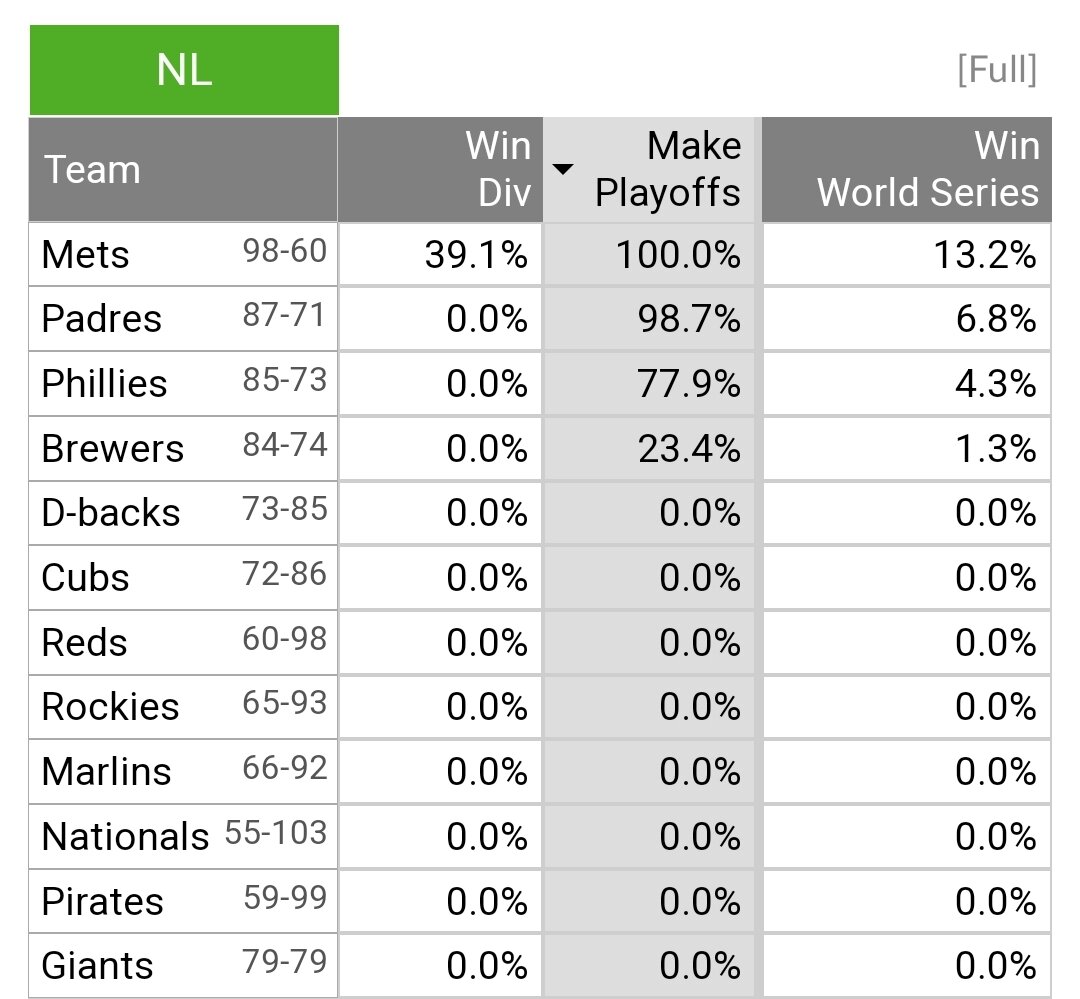Select the Mets team row
The image size is (1080, 999).
pos(86,254)
